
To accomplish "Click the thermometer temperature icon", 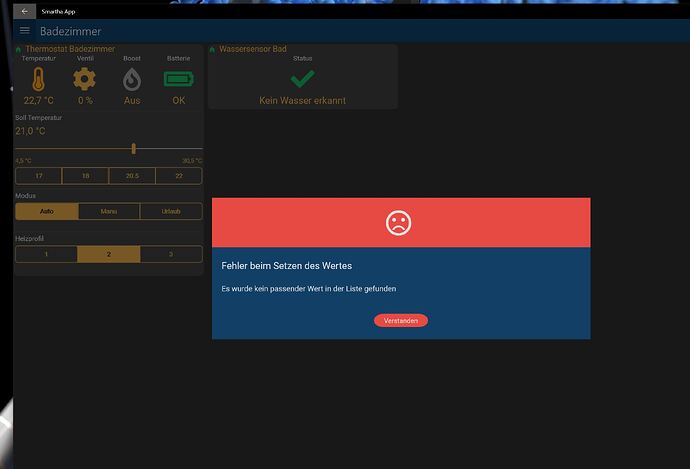I will coord(39,80).
